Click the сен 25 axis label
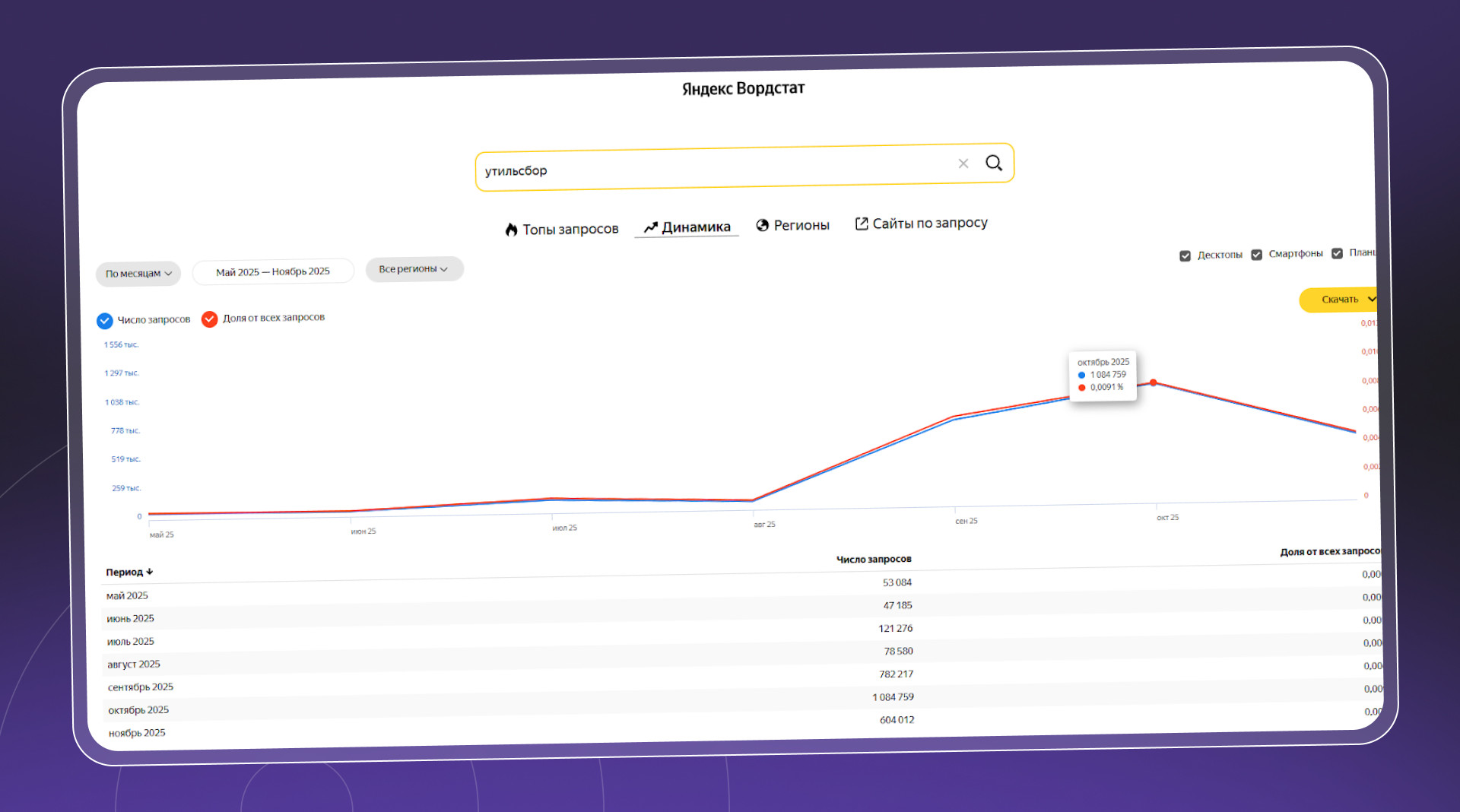The width and height of the screenshot is (1460, 812). [x=966, y=521]
